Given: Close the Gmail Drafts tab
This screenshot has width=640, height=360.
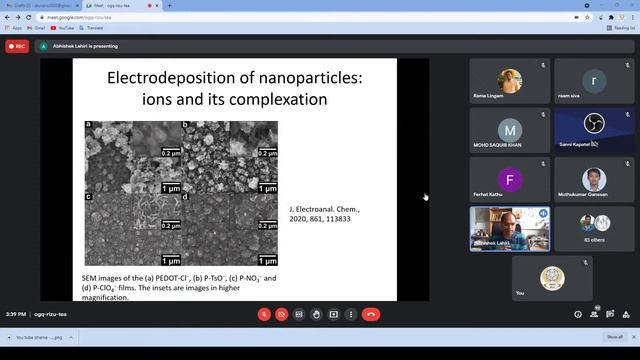Looking at the screenshot, I should point(77,6).
